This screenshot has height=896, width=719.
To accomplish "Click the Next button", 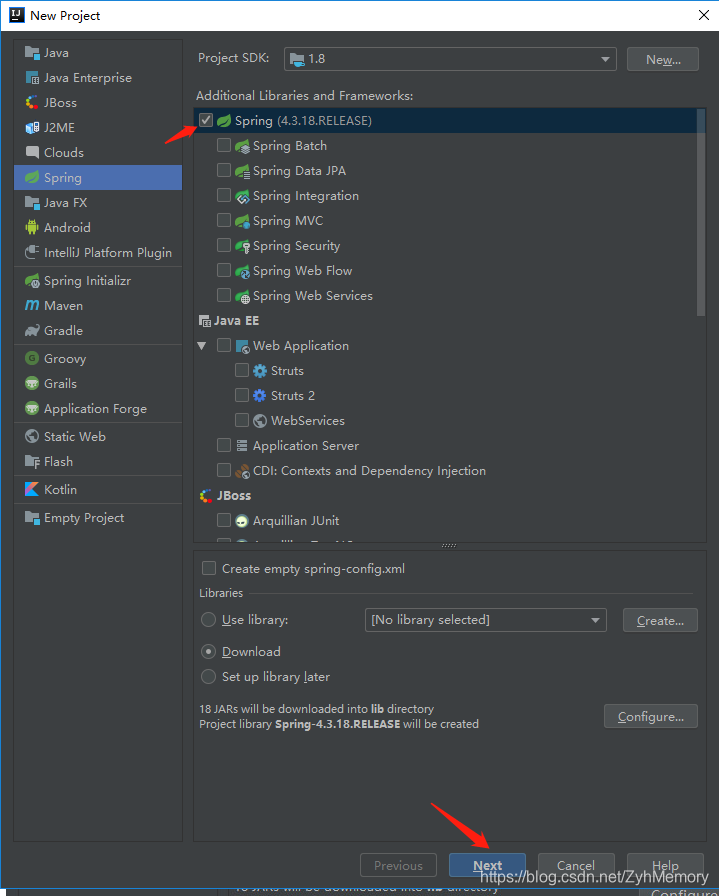I will tap(487, 865).
